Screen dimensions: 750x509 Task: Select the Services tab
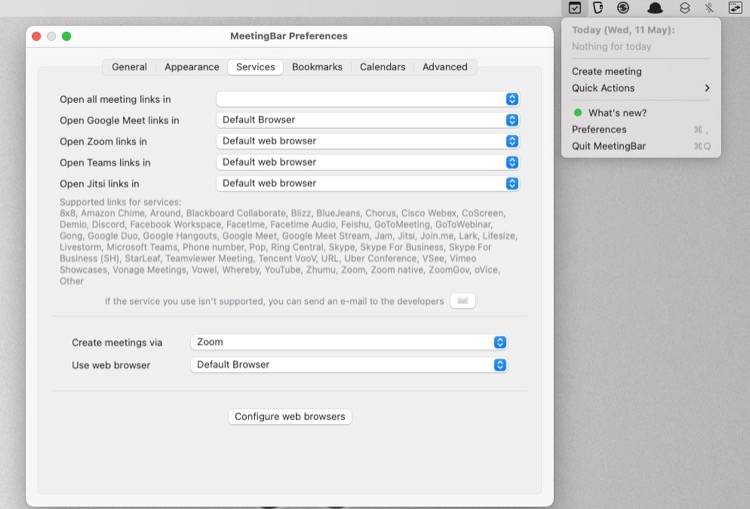click(x=255, y=67)
